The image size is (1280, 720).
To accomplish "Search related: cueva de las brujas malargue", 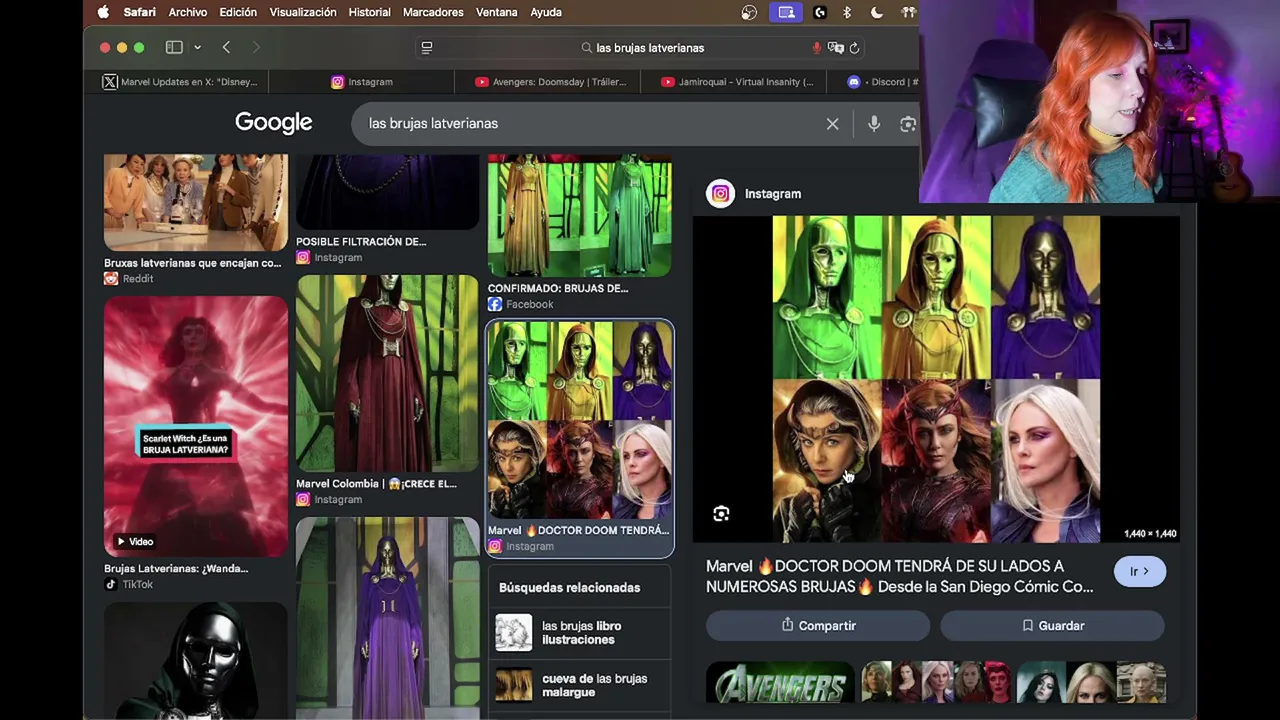I will coord(580,685).
